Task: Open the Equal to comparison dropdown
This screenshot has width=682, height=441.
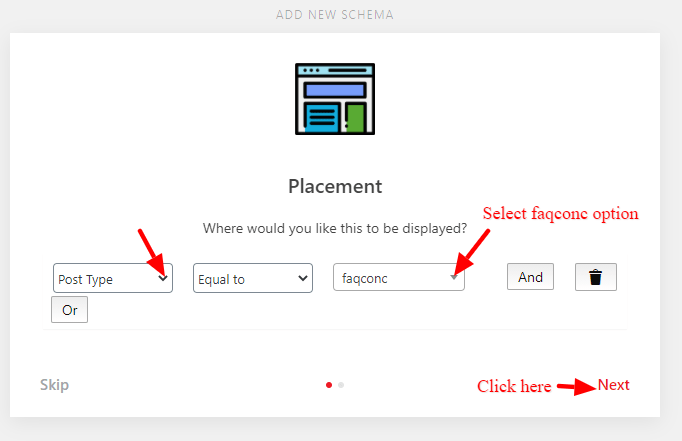Action: pyautogui.click(x=253, y=278)
